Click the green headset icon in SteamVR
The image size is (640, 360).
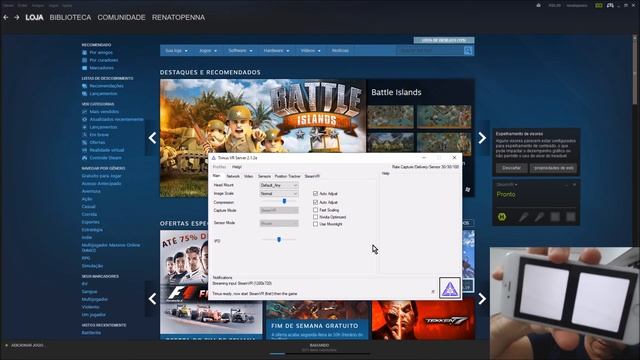(x=502, y=217)
